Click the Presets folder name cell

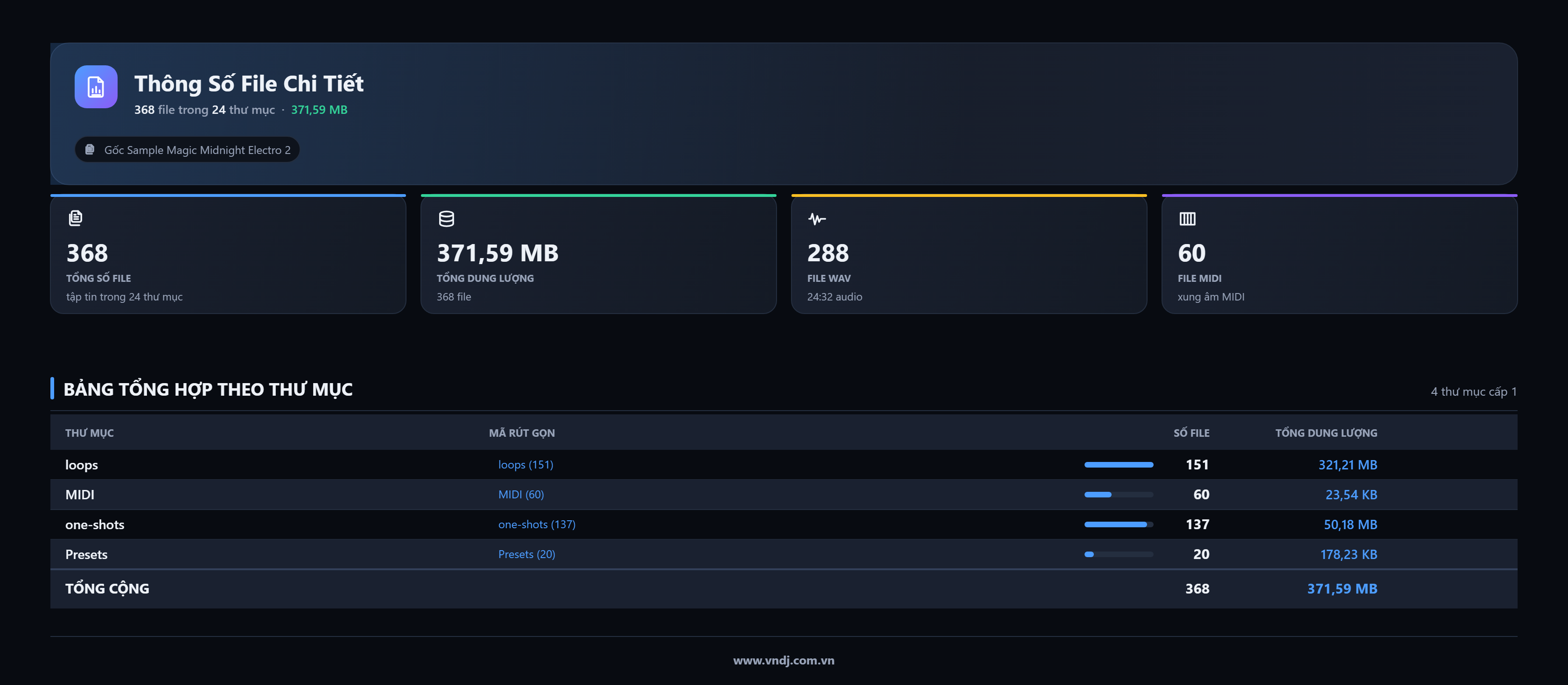(86, 554)
